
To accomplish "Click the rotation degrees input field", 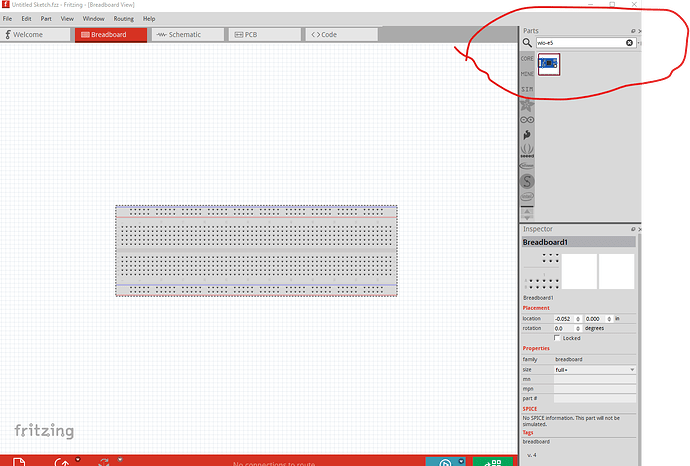I will 565,328.
